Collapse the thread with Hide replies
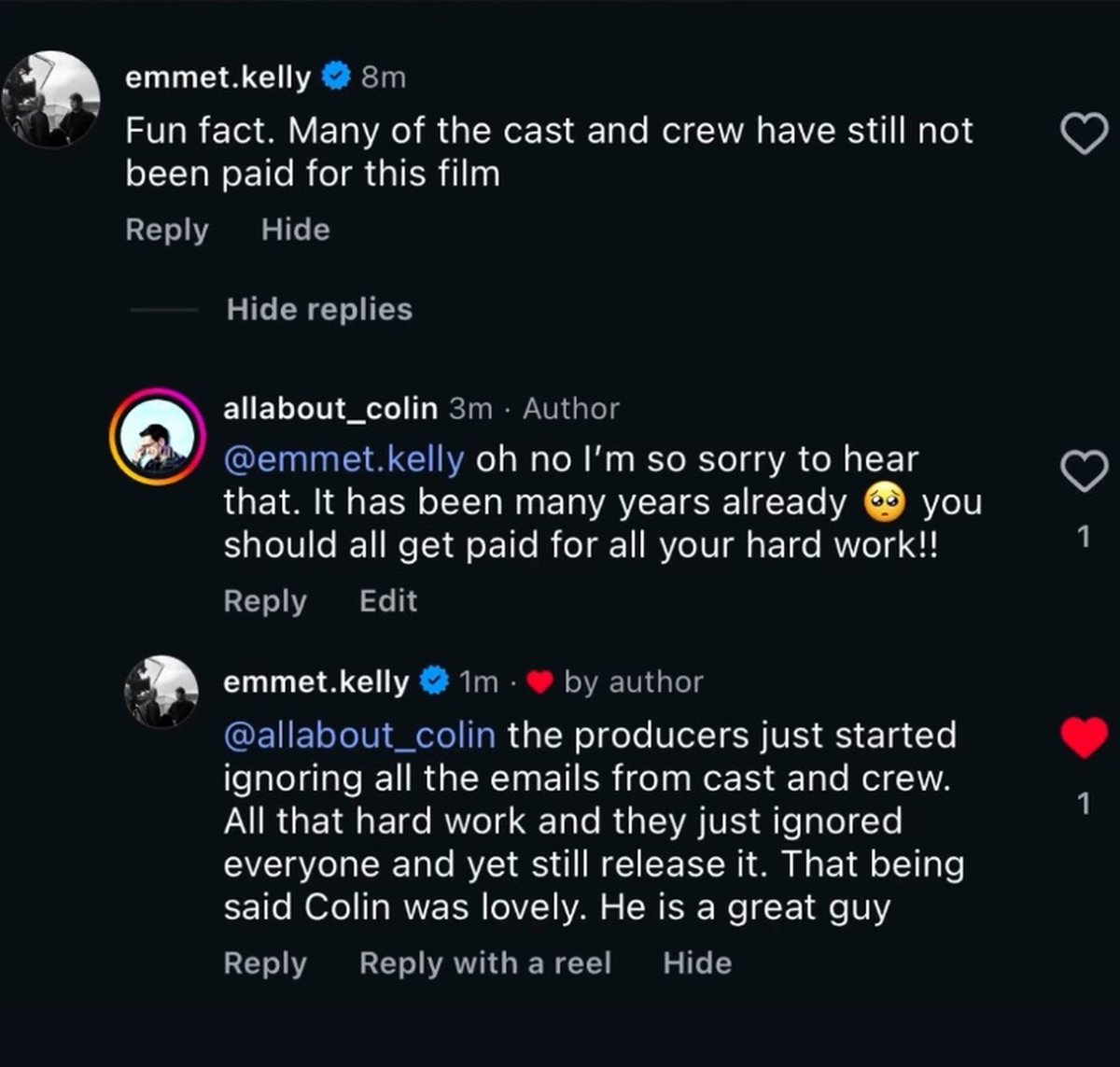The width and height of the screenshot is (1120, 1067). [319, 309]
